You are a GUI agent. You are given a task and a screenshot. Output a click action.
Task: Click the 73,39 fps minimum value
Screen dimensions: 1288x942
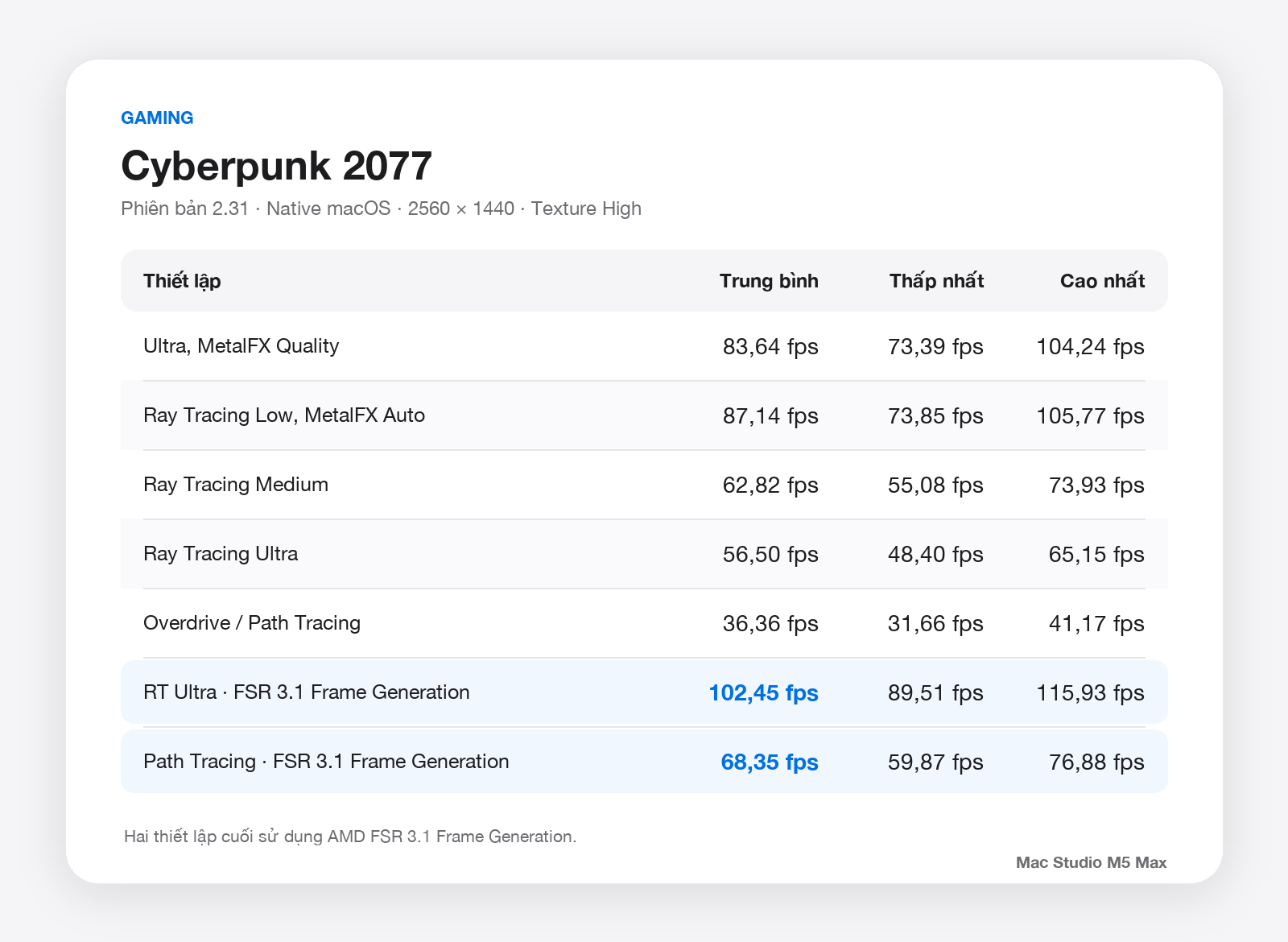(x=935, y=346)
